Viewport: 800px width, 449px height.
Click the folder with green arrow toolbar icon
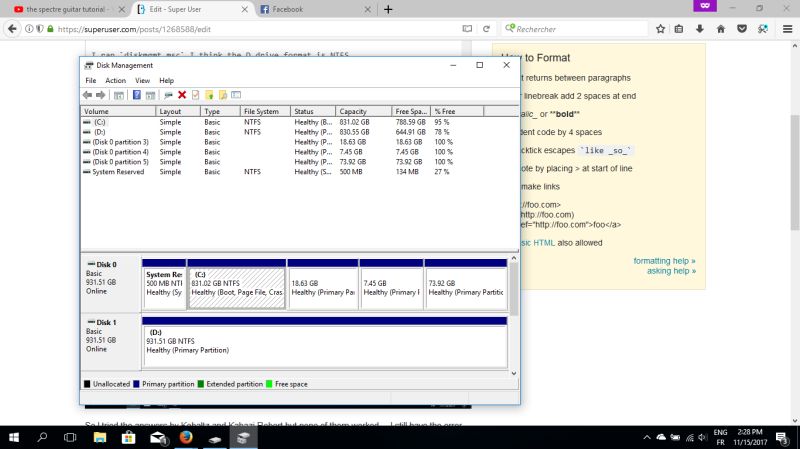[209, 95]
